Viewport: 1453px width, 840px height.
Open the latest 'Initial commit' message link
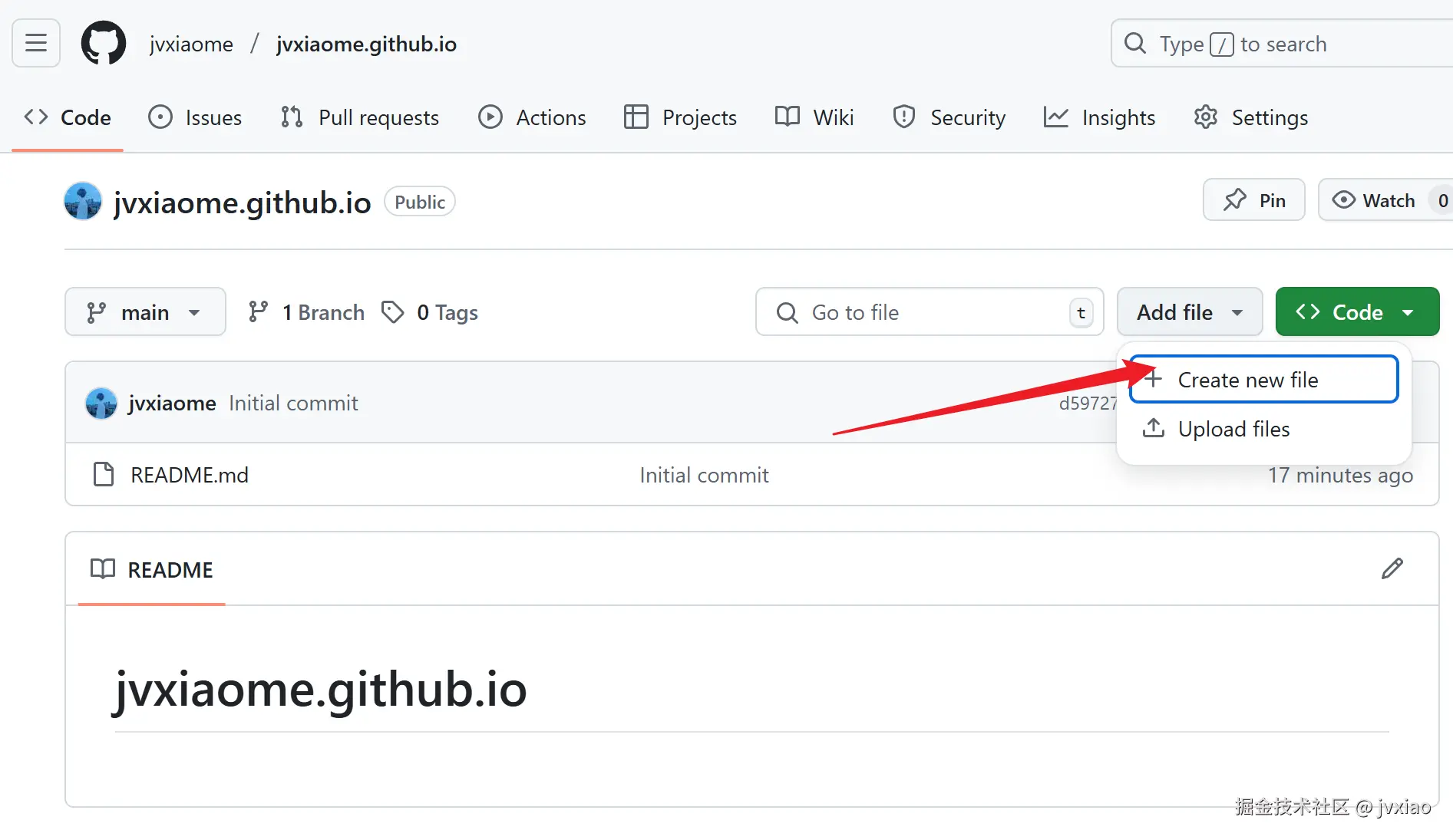(x=293, y=403)
